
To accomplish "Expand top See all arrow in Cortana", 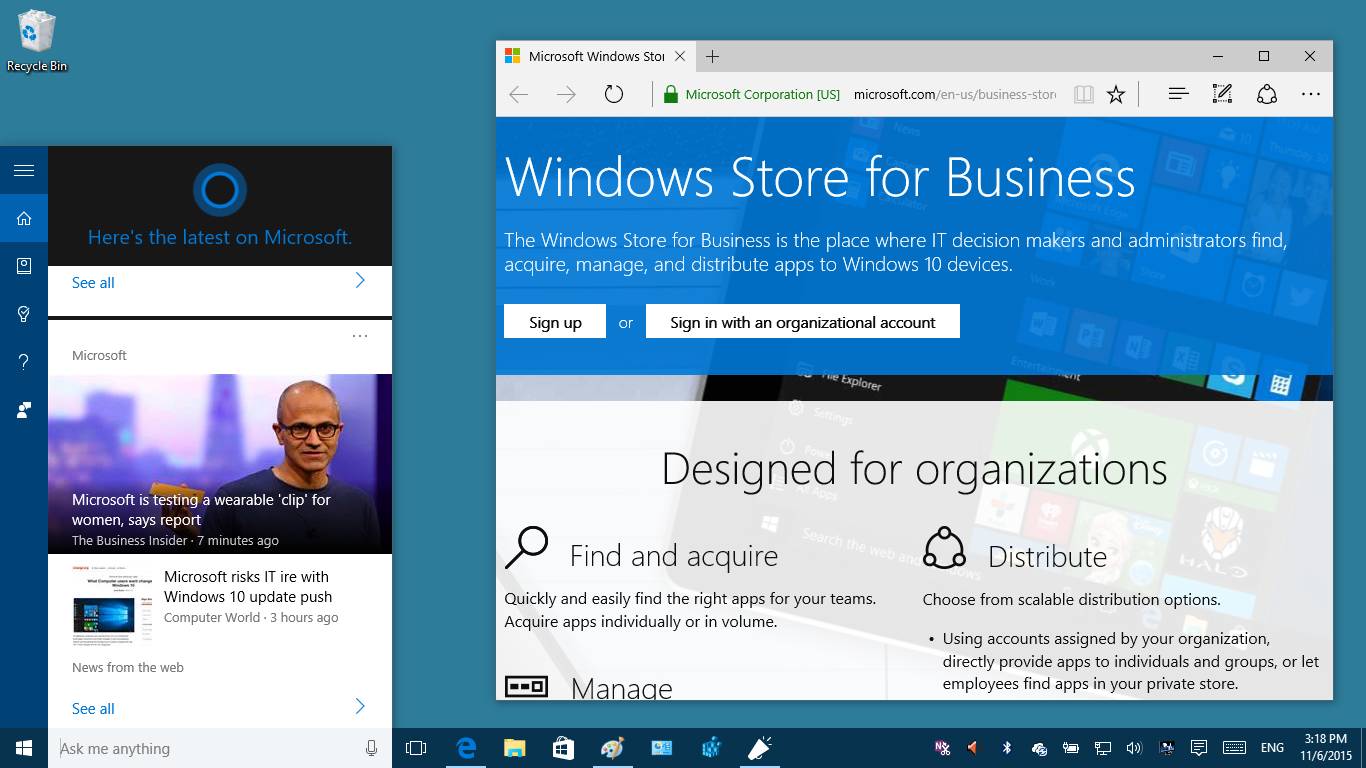I will click(360, 281).
